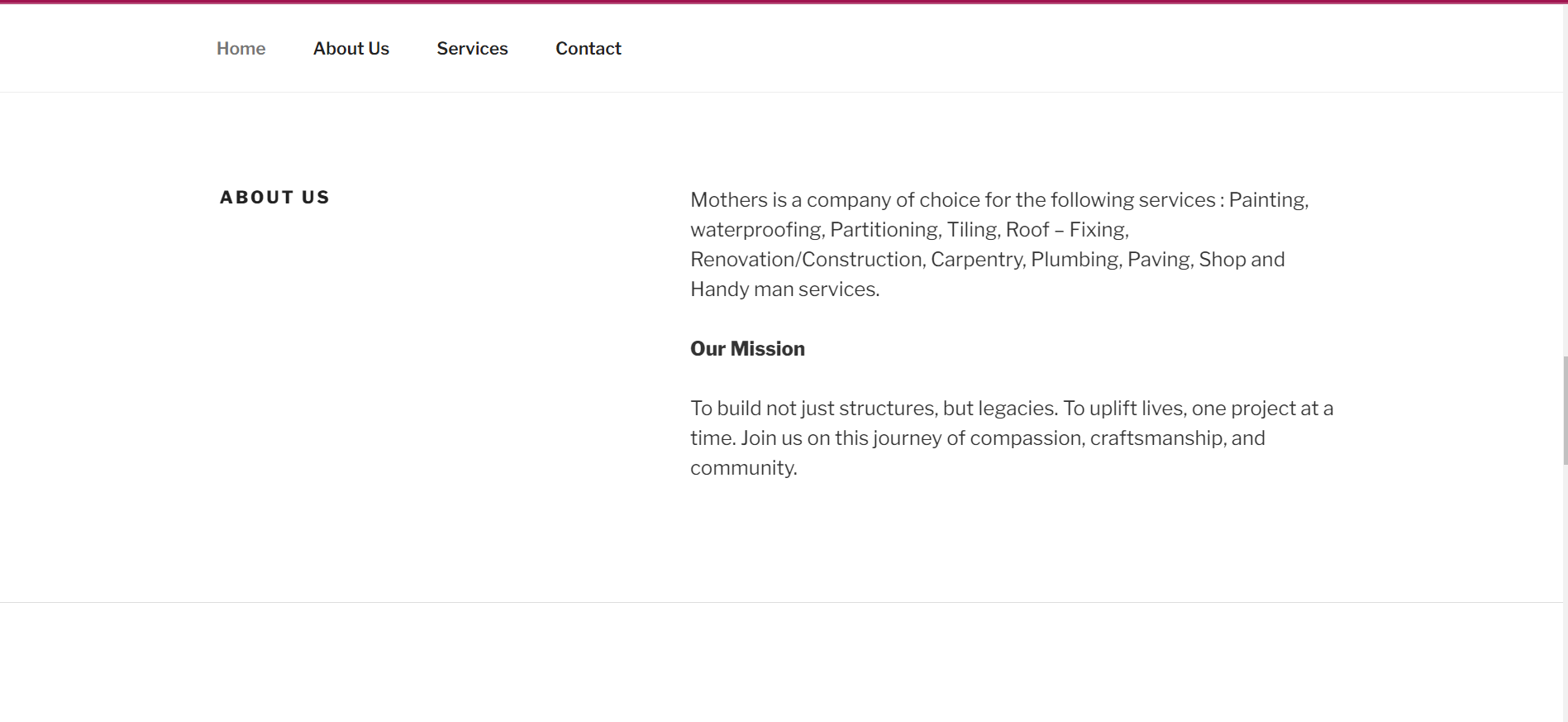Click the vertical scrollbar thumb
Viewport: 1568px width, 722px height.
point(1565,410)
